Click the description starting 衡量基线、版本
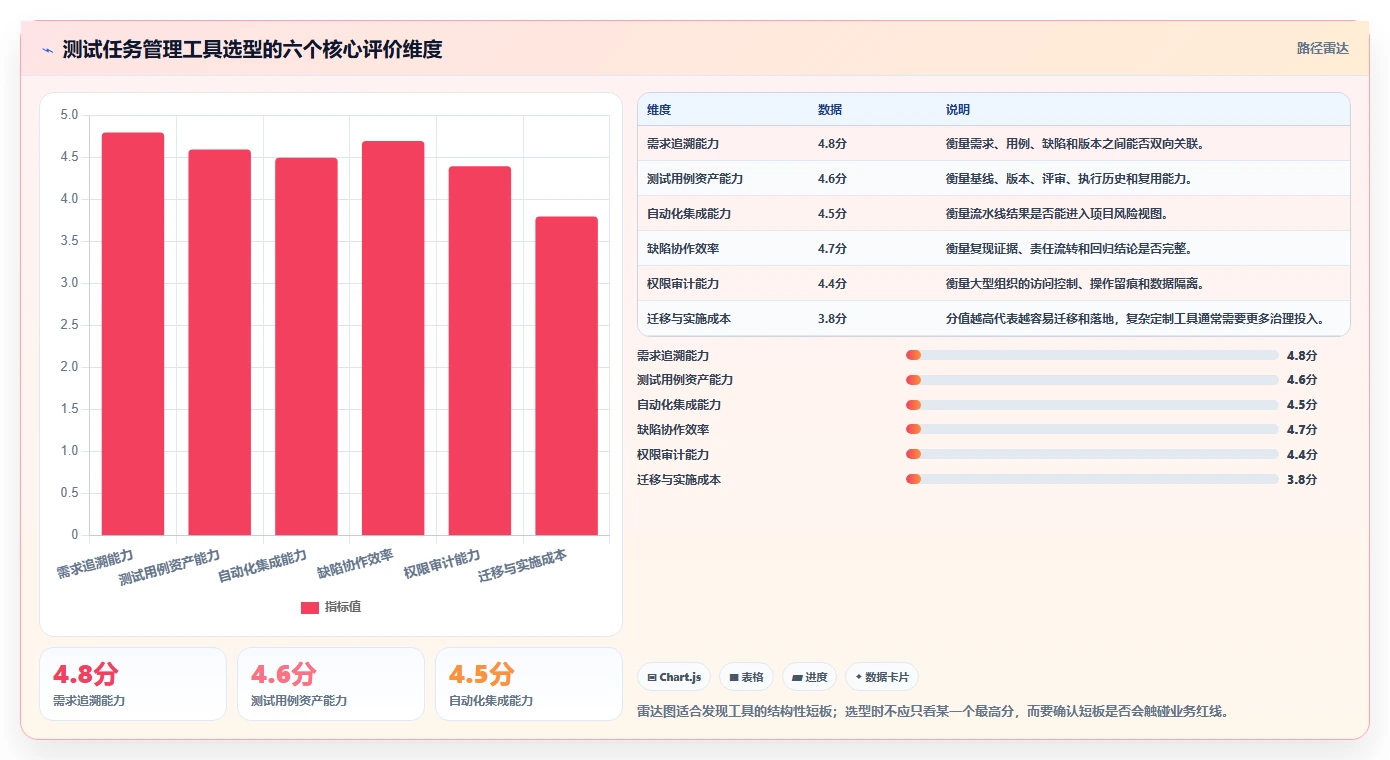 (x=1069, y=179)
